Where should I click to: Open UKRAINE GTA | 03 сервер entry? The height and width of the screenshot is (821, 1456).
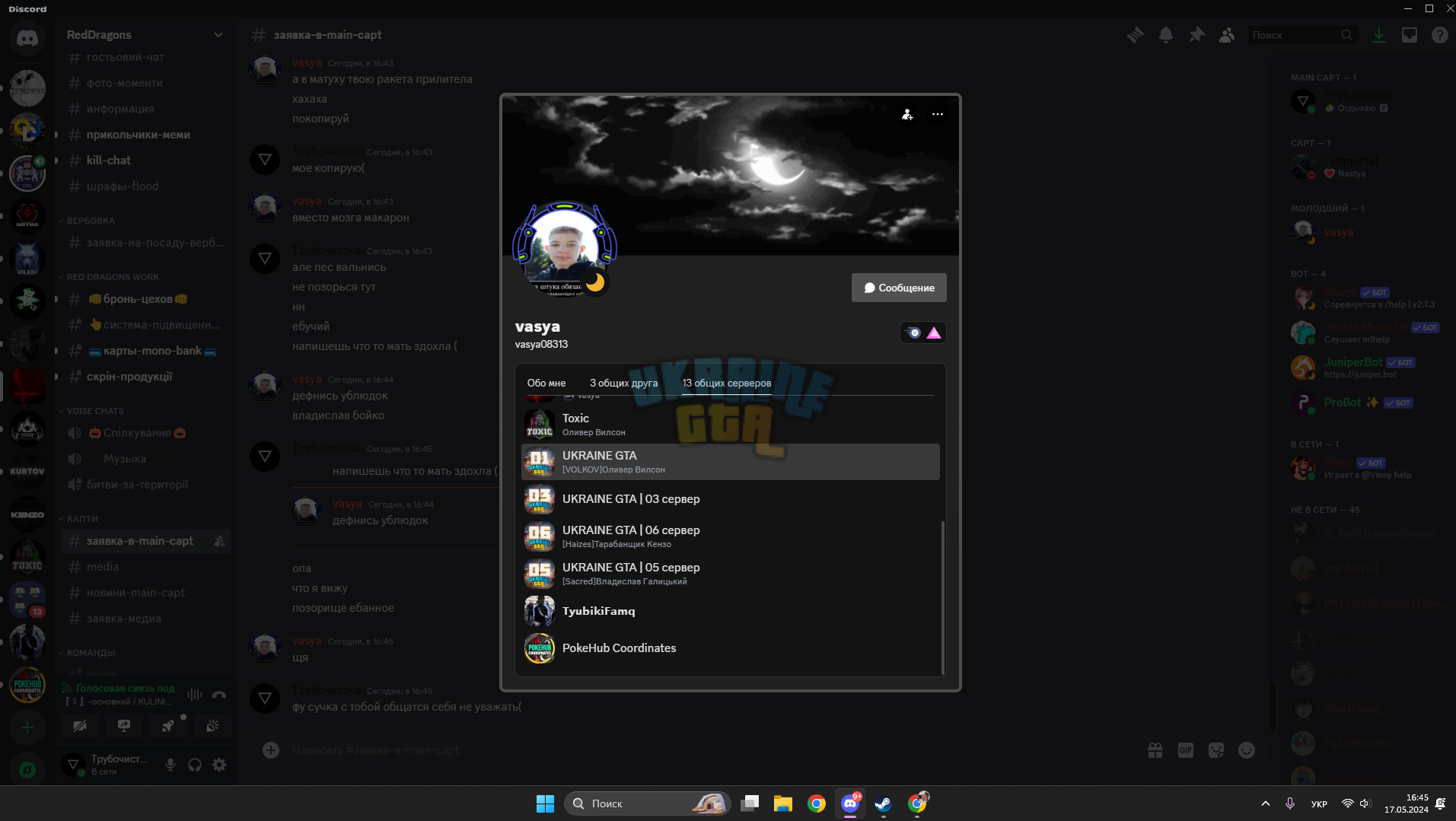731,499
